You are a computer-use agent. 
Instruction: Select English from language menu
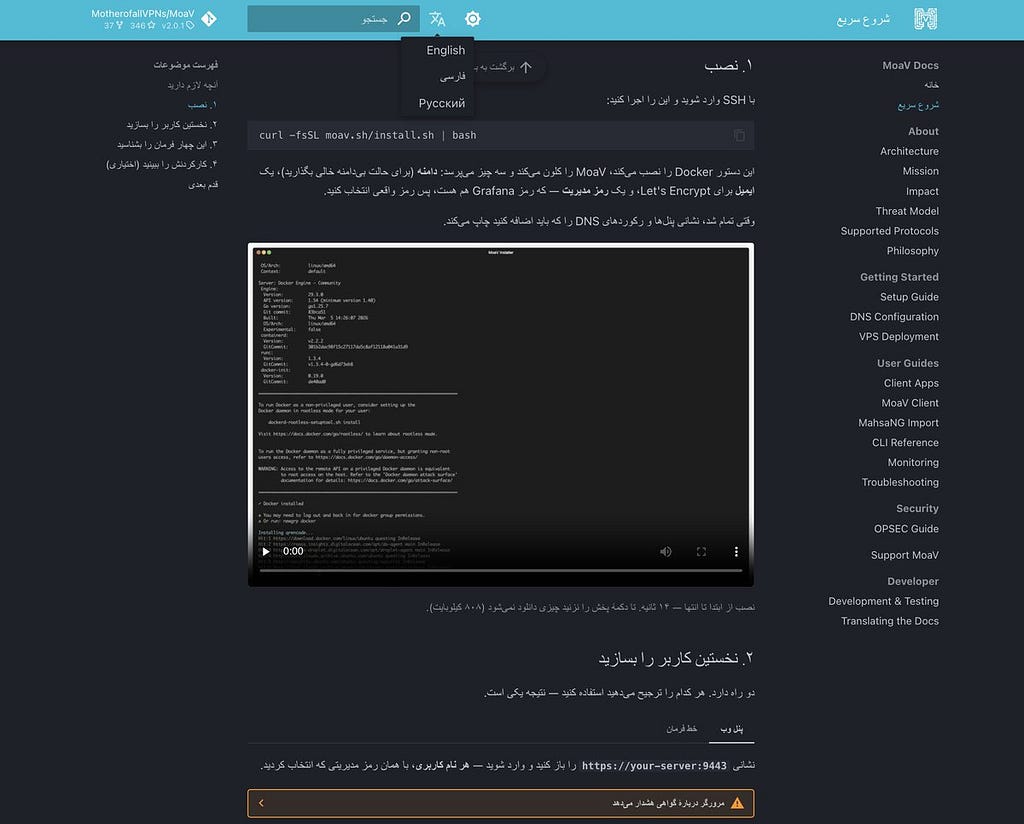pos(445,50)
